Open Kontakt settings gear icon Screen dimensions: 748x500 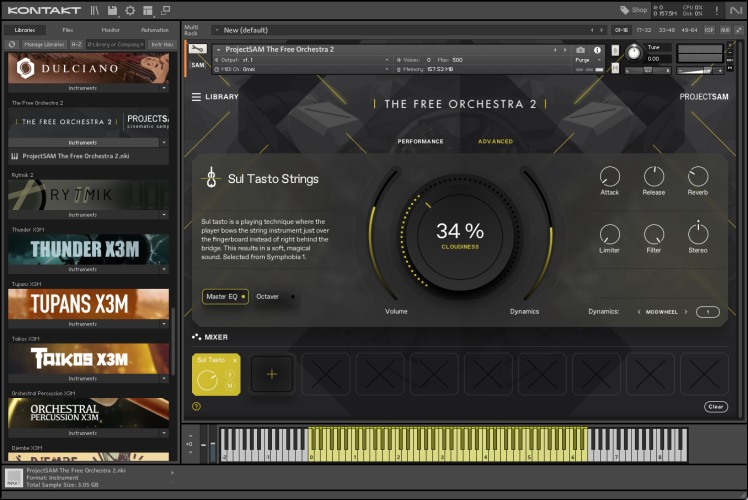(130, 10)
